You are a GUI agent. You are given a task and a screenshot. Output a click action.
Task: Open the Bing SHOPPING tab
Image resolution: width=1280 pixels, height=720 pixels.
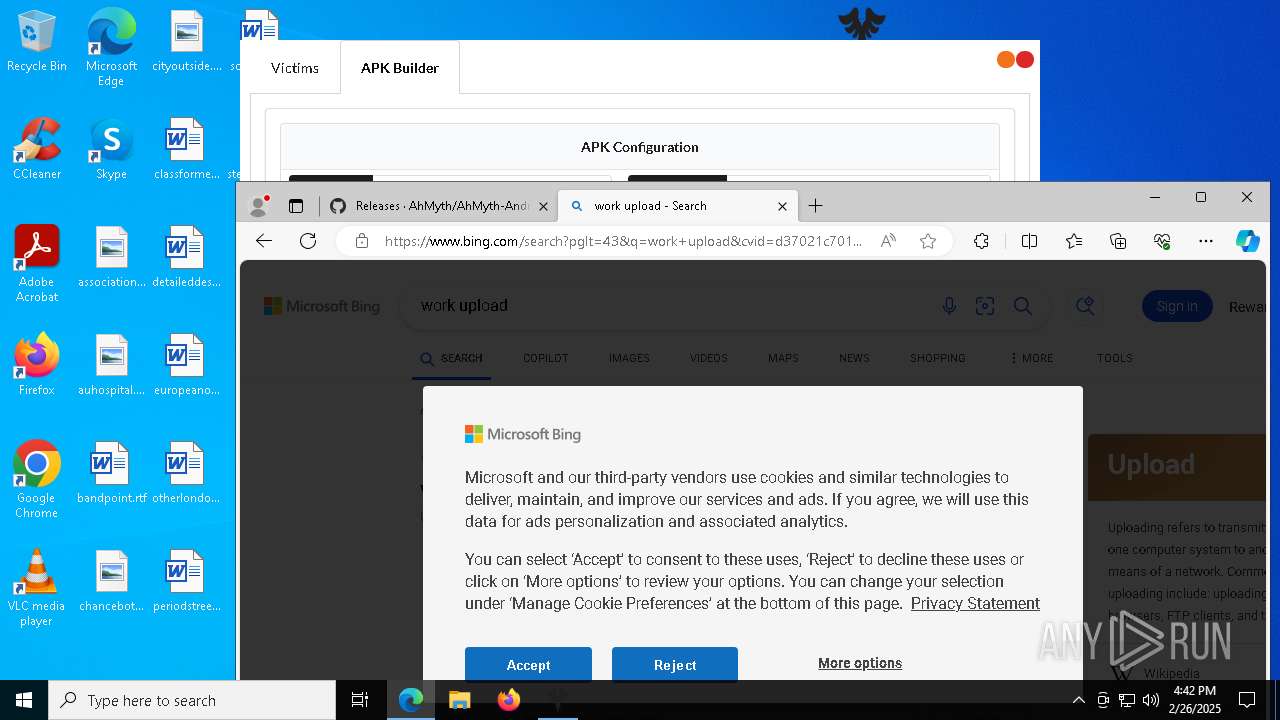coord(937,358)
